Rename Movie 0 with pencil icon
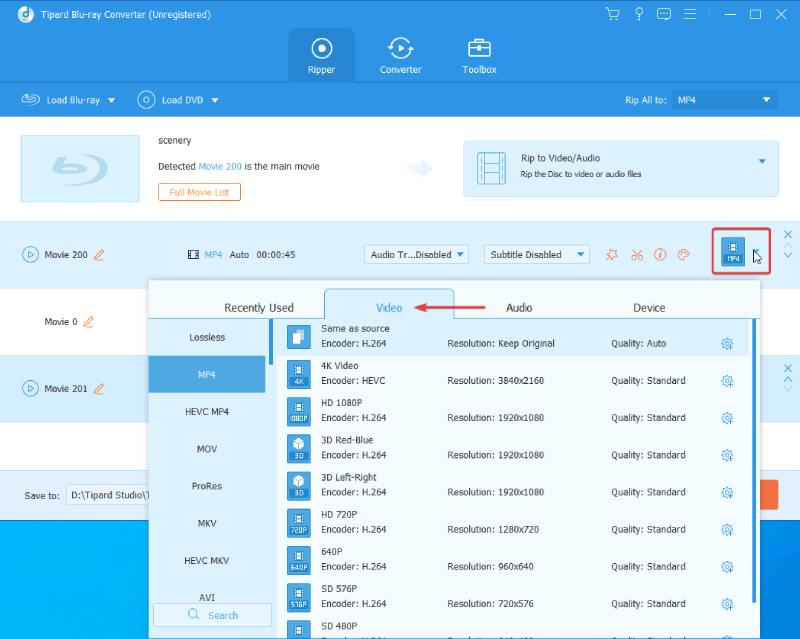Image resolution: width=800 pixels, height=639 pixels. 88,322
